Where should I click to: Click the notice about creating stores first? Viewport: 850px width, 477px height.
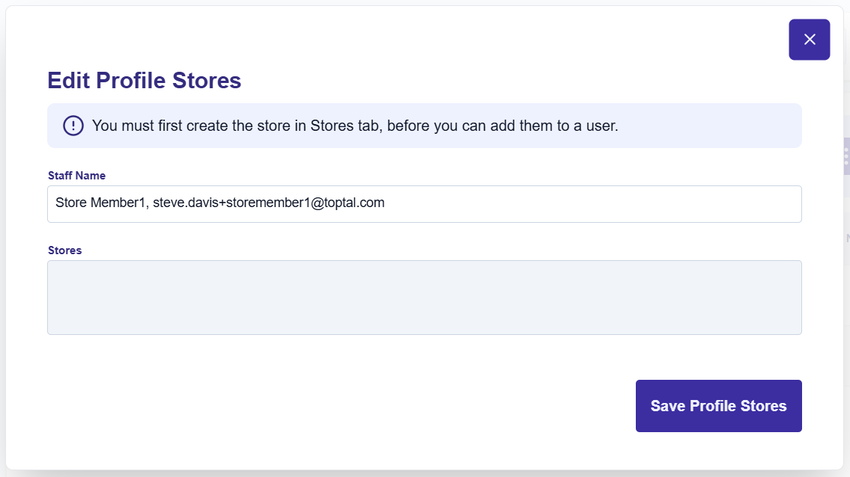[x=355, y=126]
